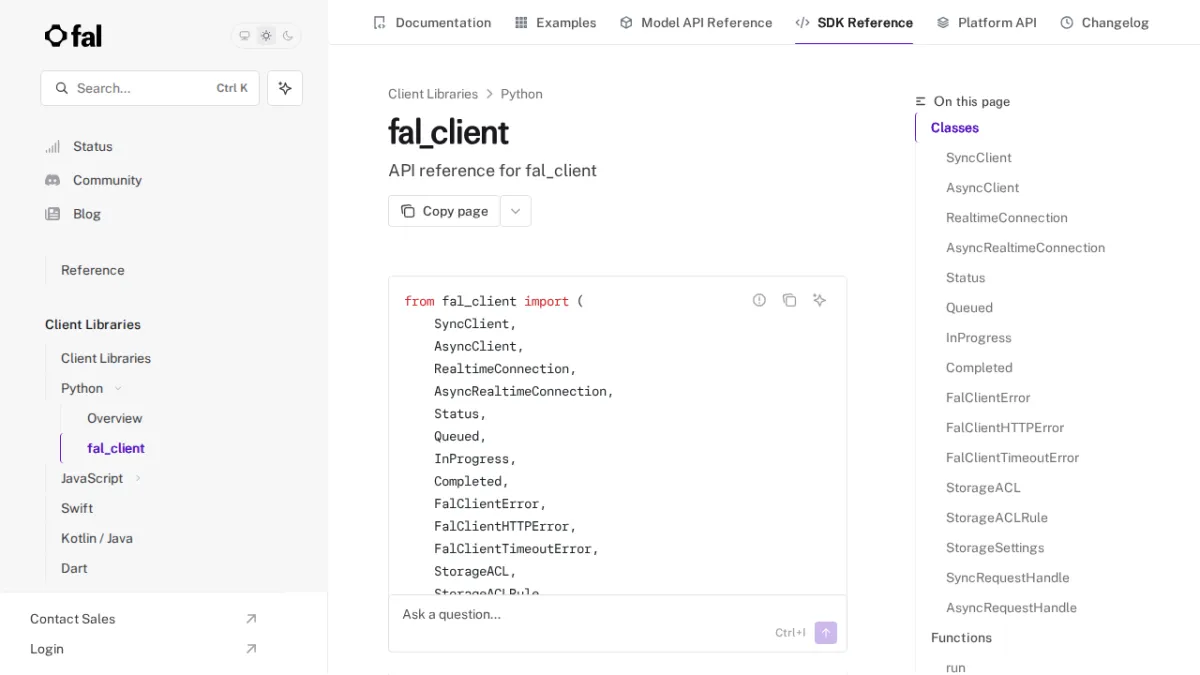Screen dimensions: 1200x675
Task: Switch to the Changelog tab
Action: pos(1105,22)
